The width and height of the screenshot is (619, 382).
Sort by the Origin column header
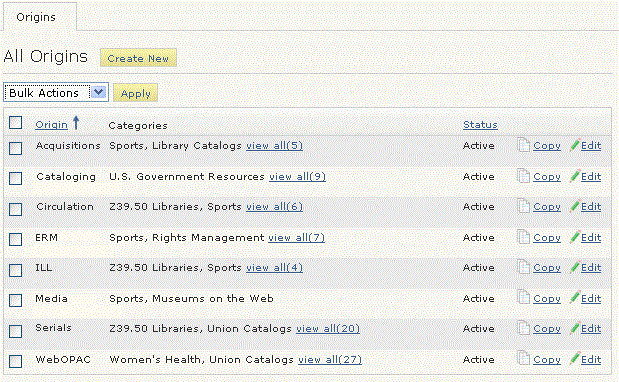[51, 125]
